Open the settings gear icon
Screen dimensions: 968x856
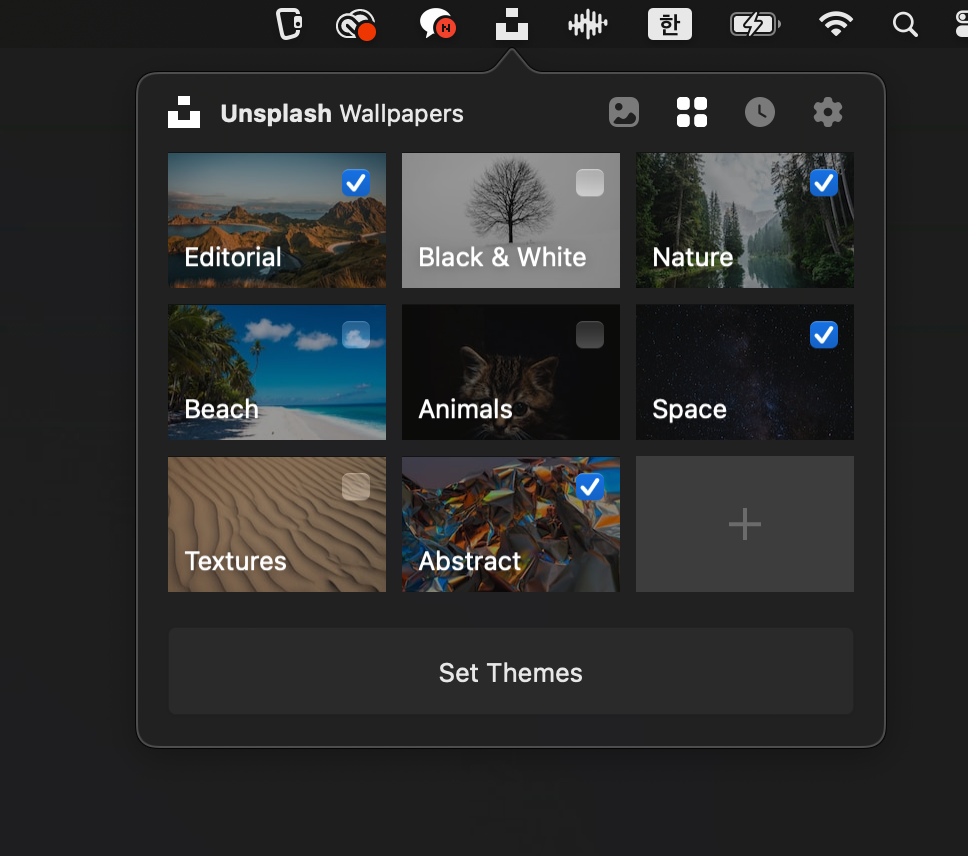click(827, 112)
